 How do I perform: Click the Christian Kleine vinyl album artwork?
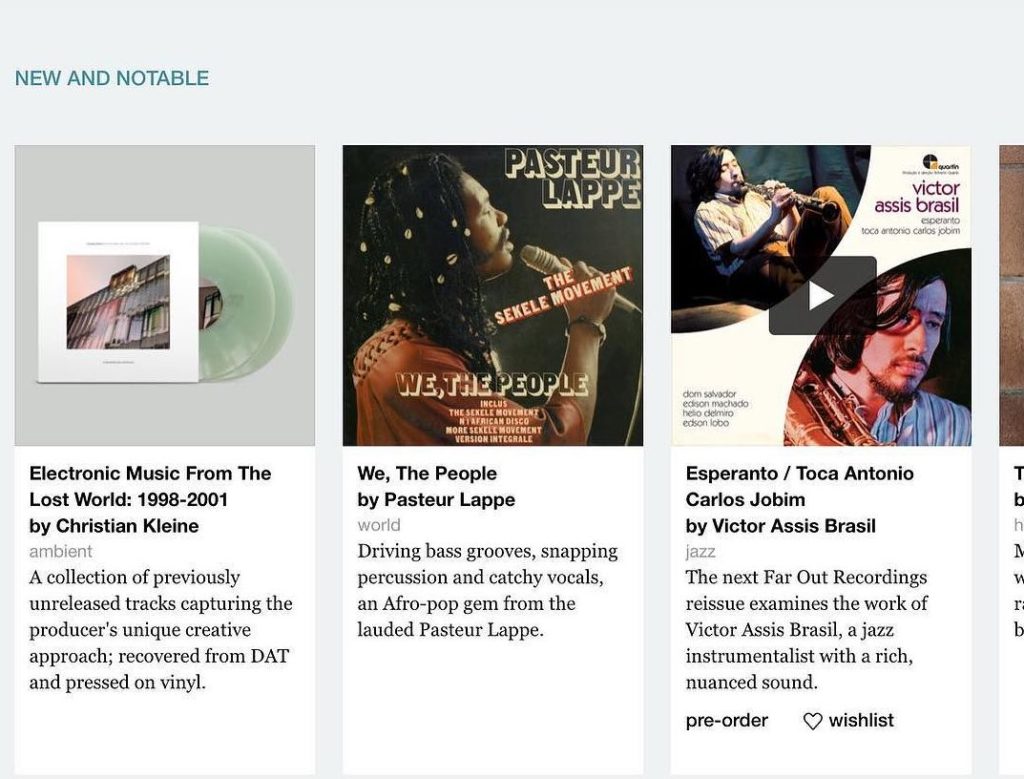click(x=164, y=294)
